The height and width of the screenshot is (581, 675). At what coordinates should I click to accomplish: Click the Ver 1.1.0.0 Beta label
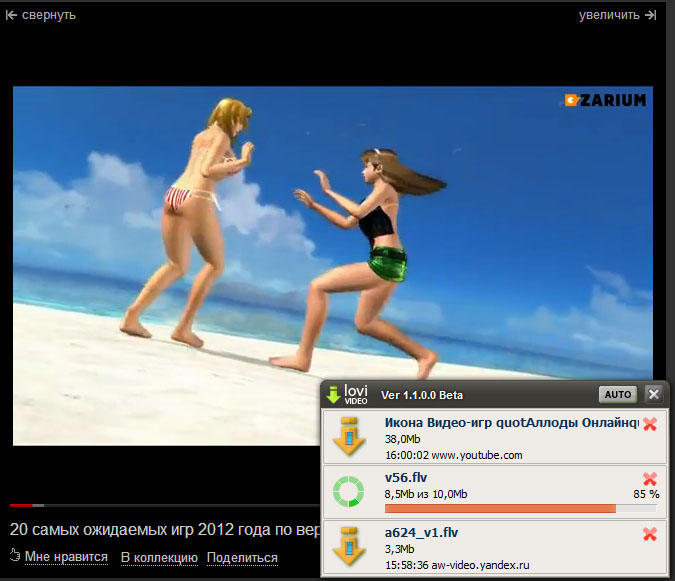[x=422, y=395]
